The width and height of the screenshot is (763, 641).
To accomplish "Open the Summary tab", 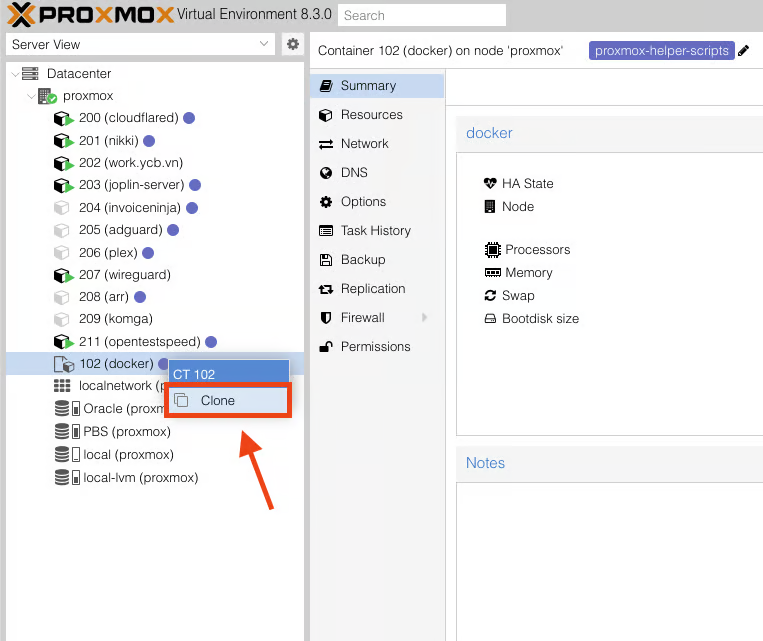I will pos(377,86).
